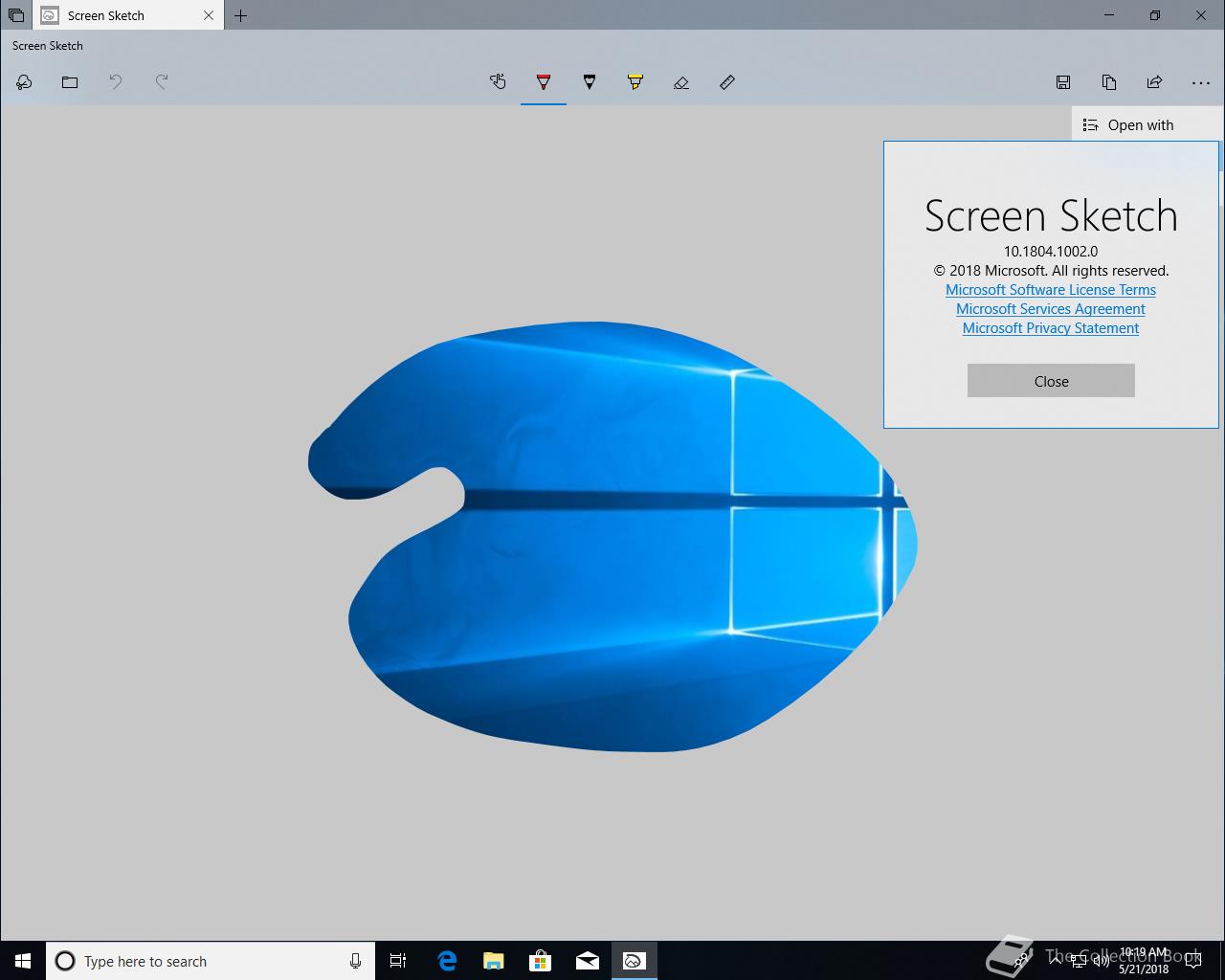
Task: Open Mail app from the taskbar
Action: 587,961
